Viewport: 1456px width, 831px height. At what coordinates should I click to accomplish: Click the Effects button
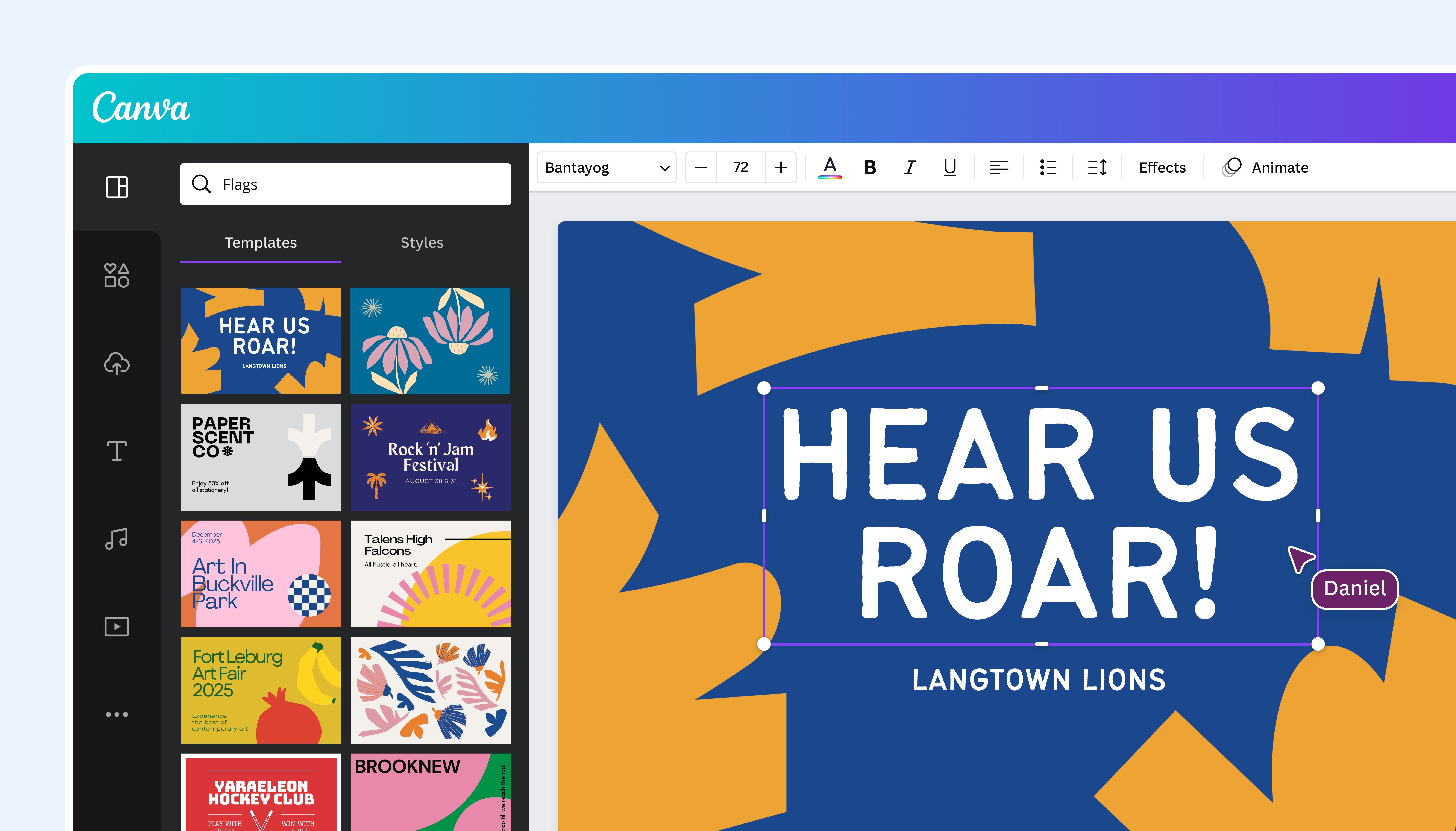coord(1162,167)
